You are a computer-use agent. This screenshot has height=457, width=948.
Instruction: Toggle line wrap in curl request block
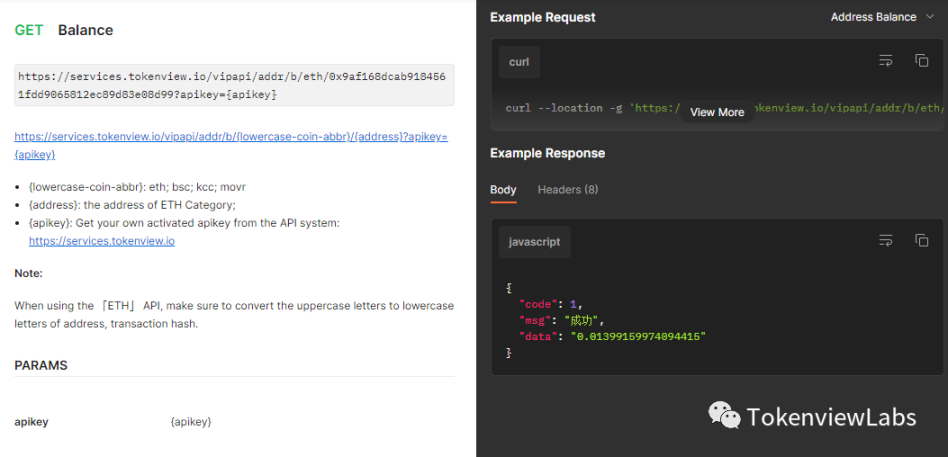(885, 61)
